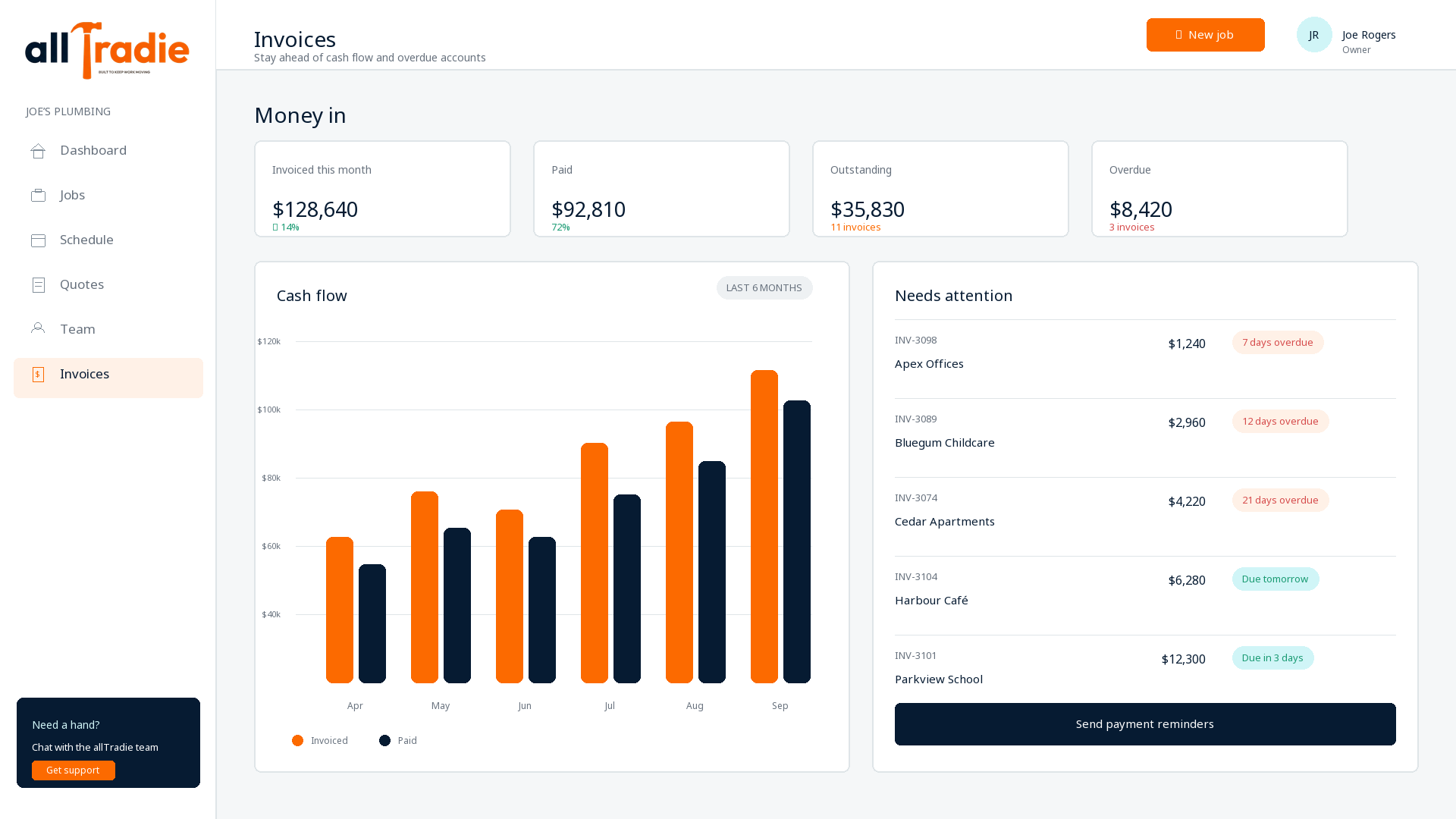Click the Cash flow heading
1456x819 pixels.
pos(312,296)
